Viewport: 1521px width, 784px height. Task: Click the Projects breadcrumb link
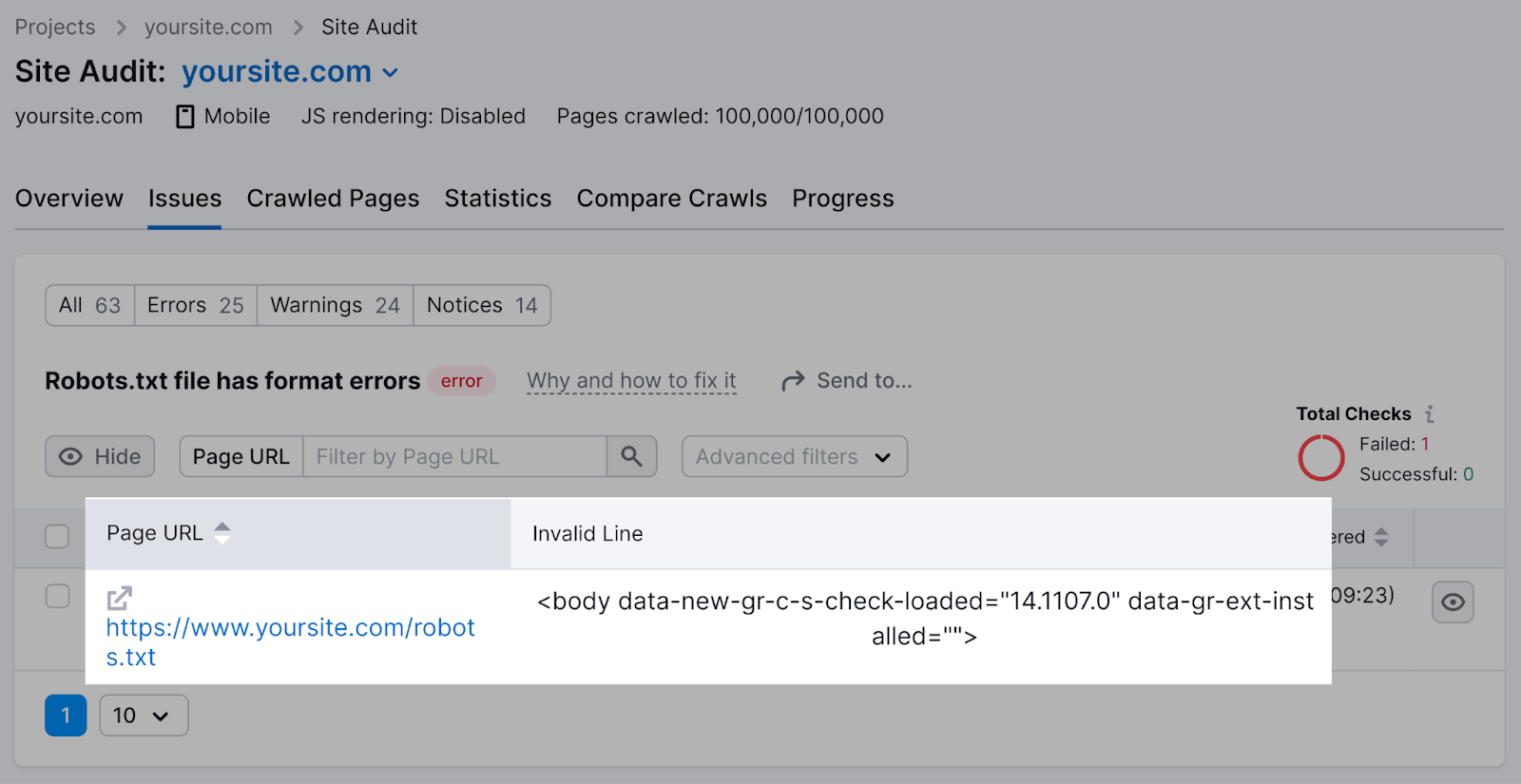(55, 27)
